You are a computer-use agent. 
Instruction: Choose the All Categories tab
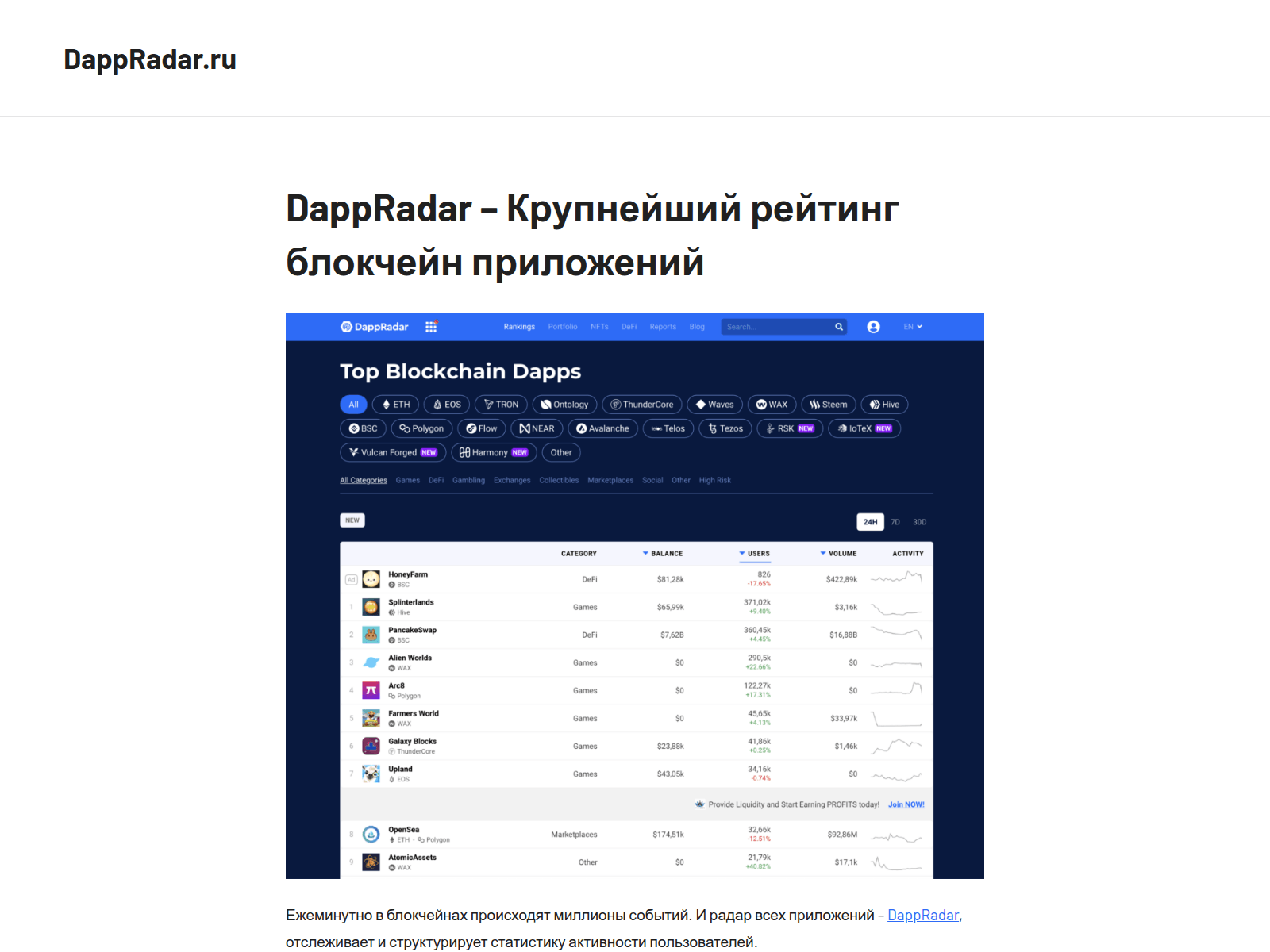[x=364, y=480]
